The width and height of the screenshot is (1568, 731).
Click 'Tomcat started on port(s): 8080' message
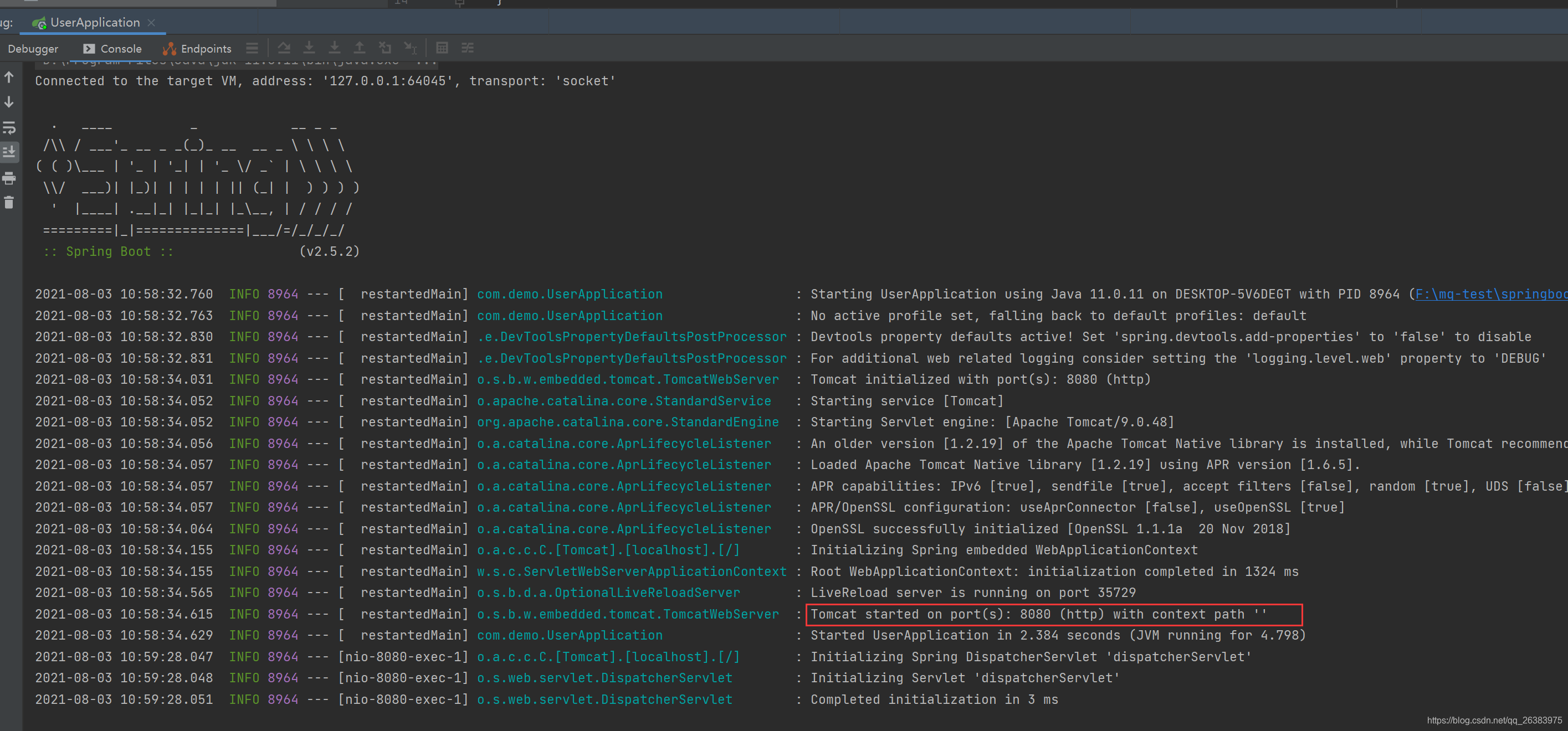pos(1038,614)
